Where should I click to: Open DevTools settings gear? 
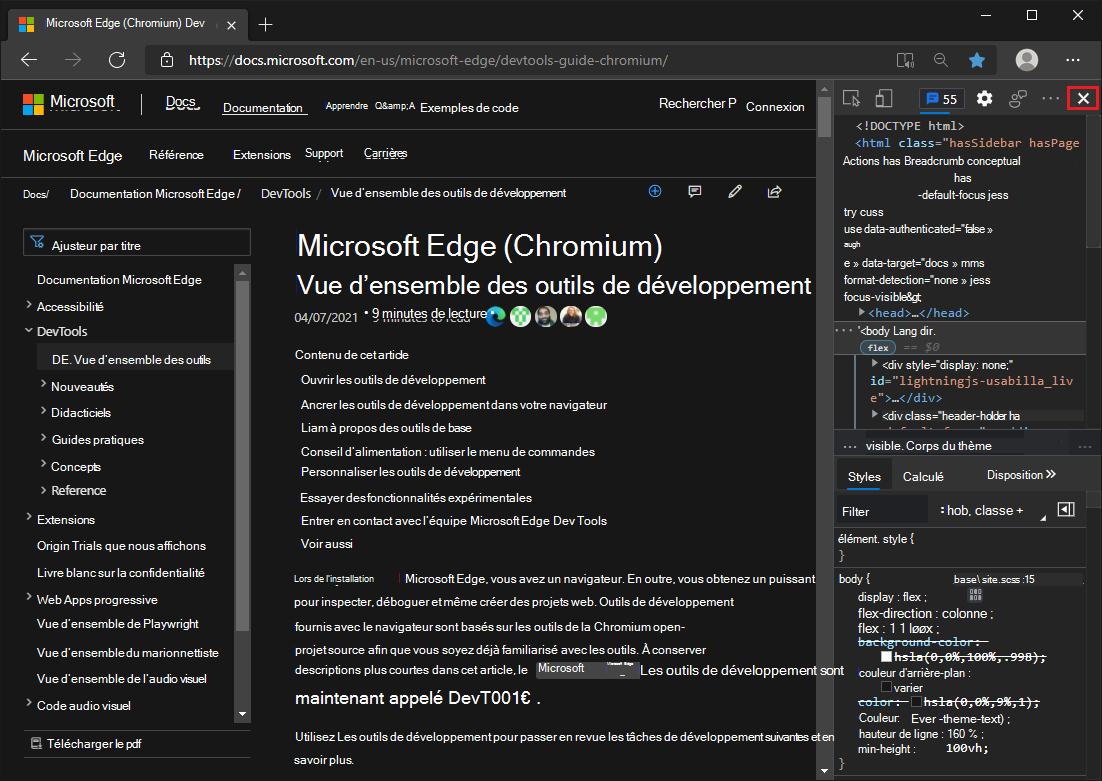click(984, 98)
